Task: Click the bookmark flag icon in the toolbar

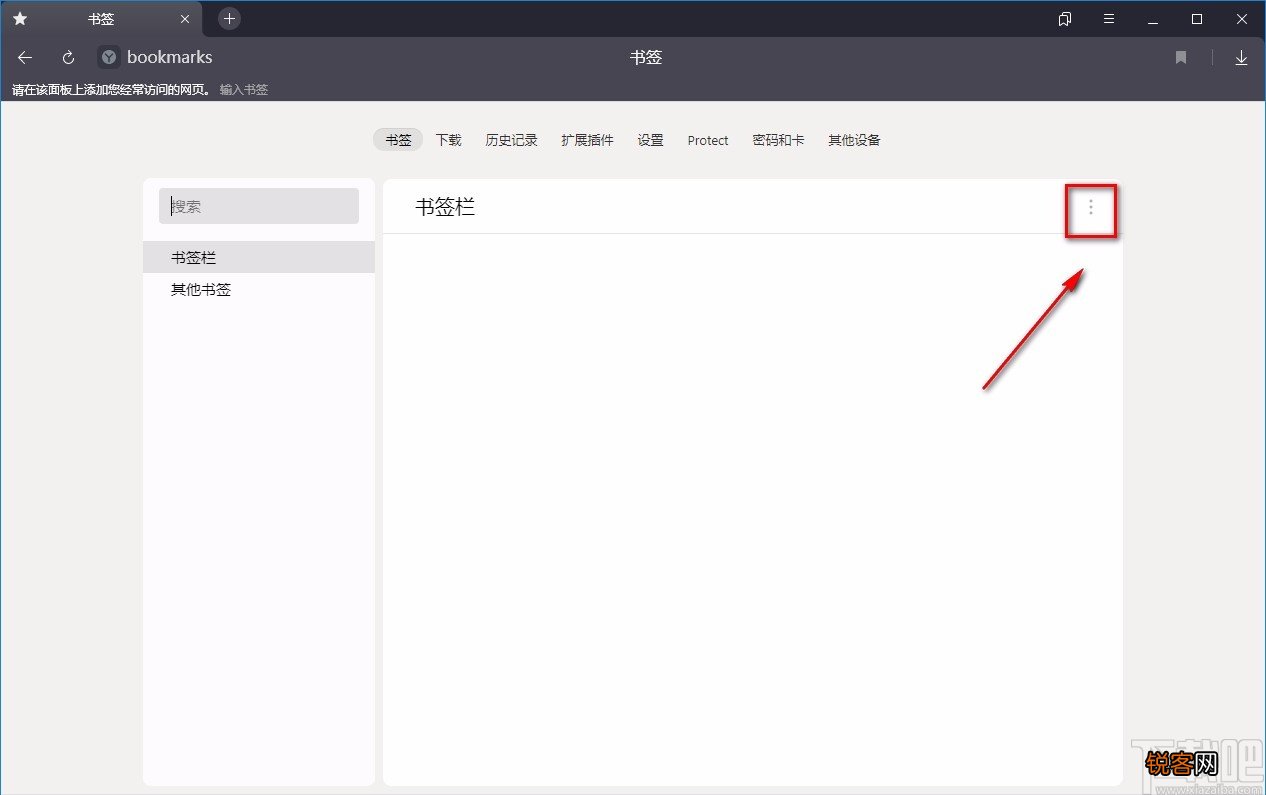Action: 1181,58
